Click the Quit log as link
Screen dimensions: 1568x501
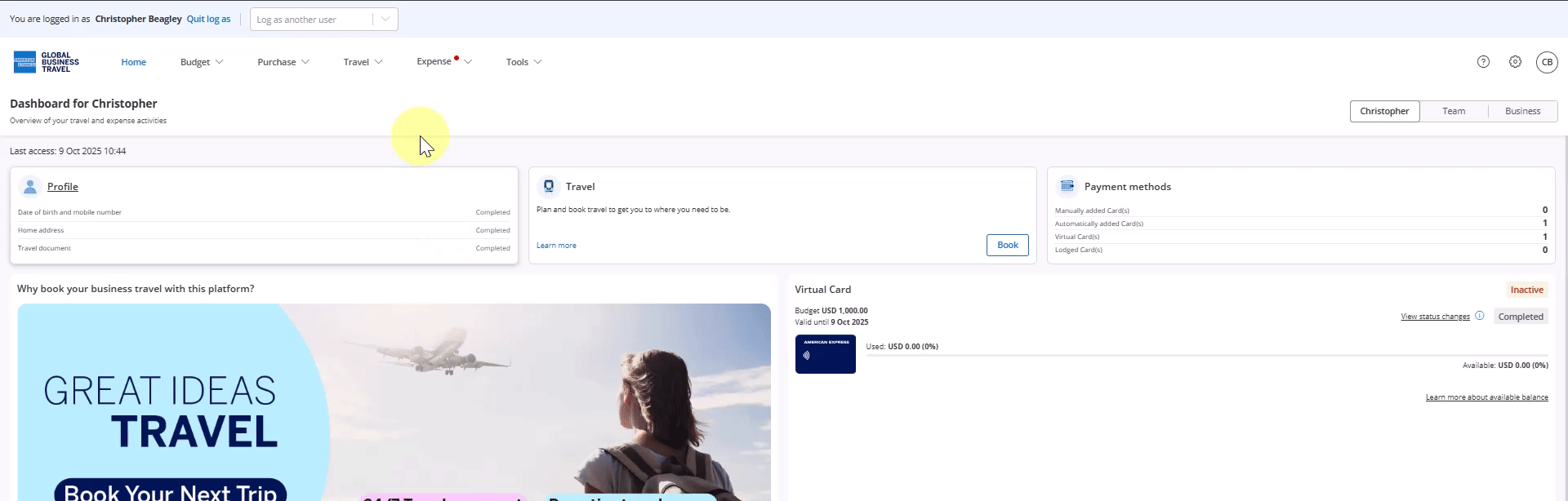pos(208,19)
